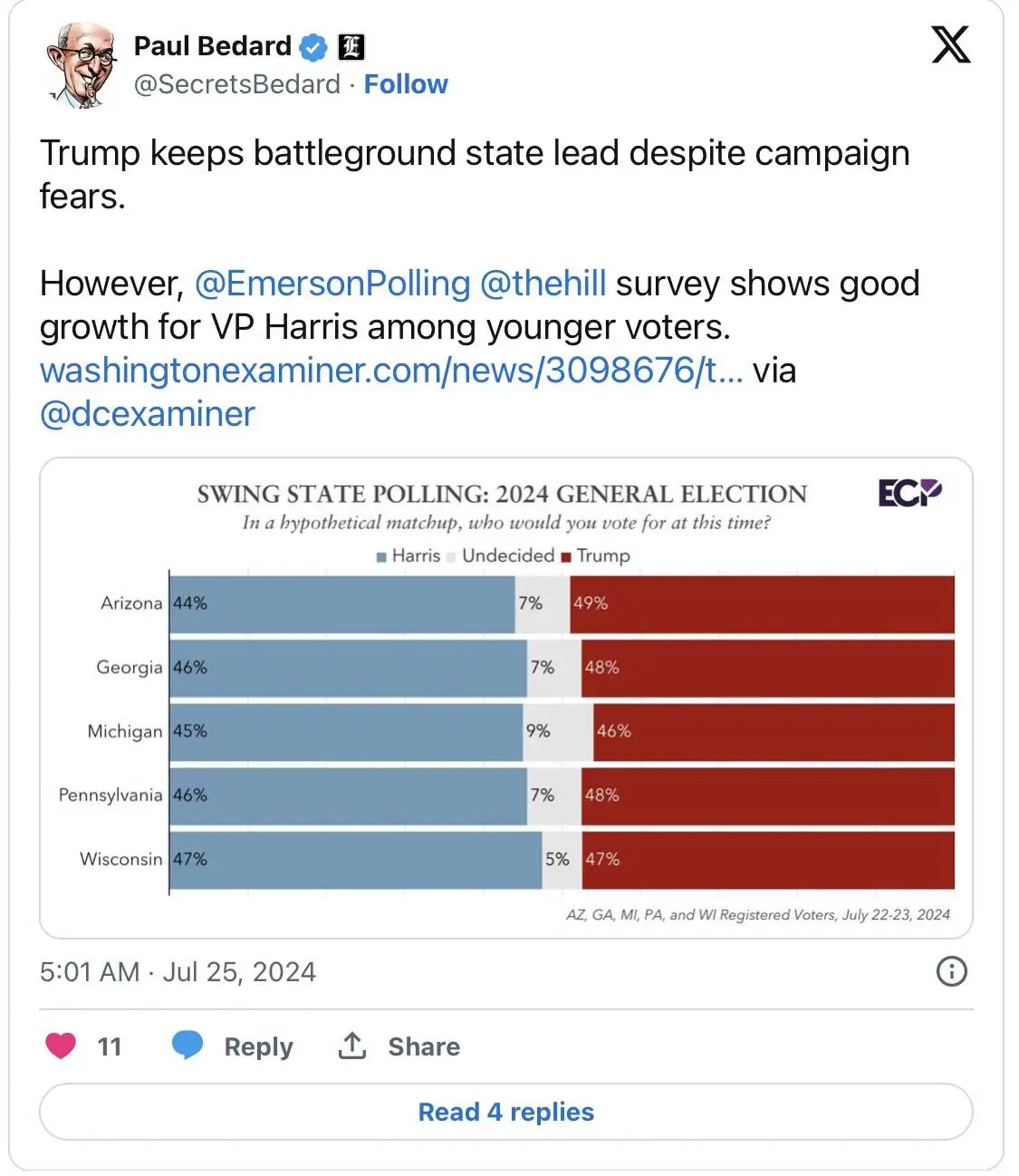The image size is (1019, 1176).
Task: Click the red Trump legend color square
Action: [x=566, y=557]
